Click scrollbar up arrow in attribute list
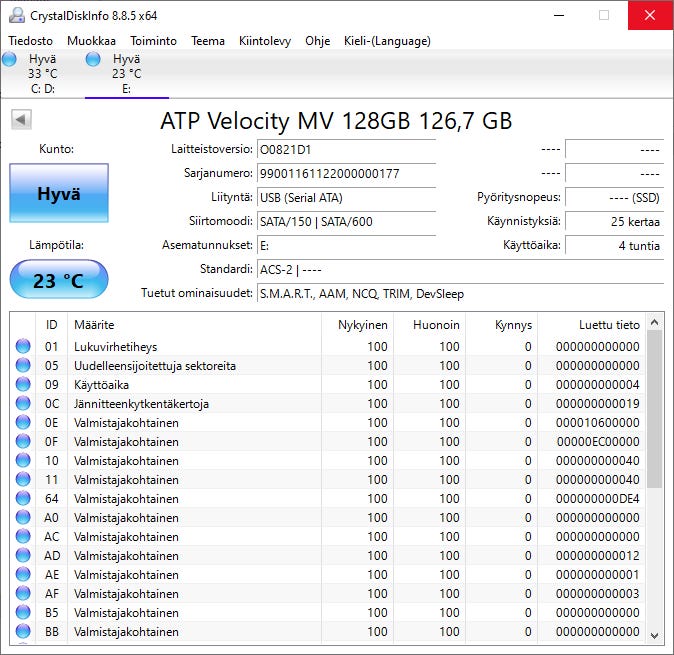 (655, 324)
